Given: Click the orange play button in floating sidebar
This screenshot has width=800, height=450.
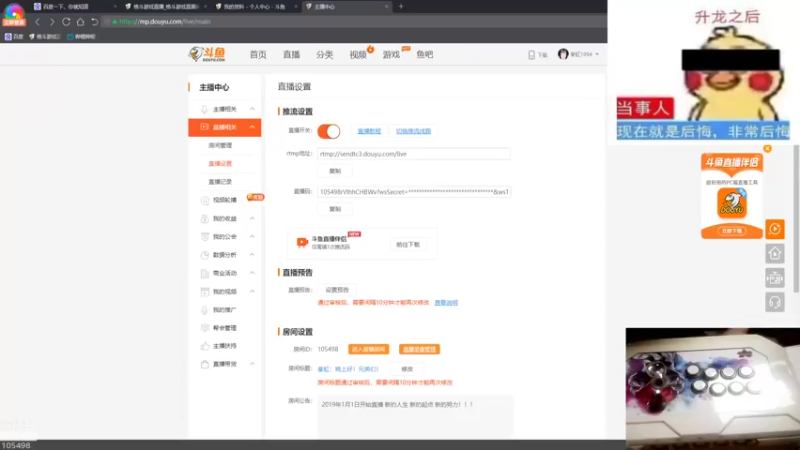Looking at the screenshot, I should click(774, 229).
